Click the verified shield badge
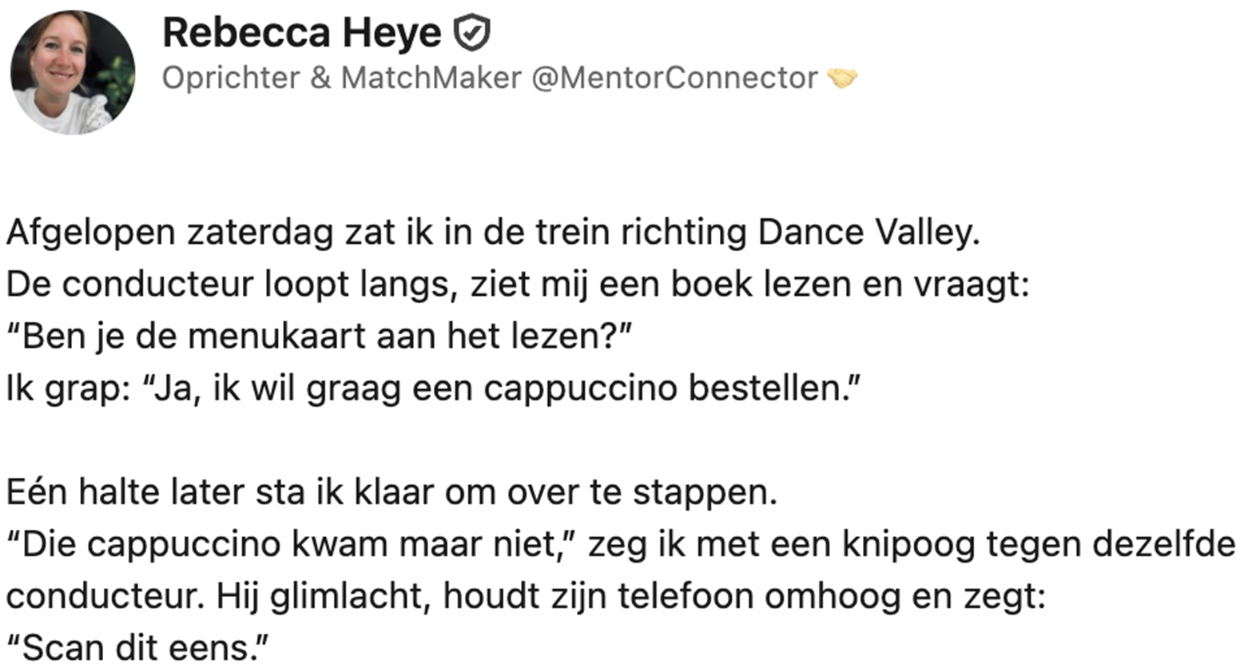This screenshot has width=1242, height=666. coord(472,35)
